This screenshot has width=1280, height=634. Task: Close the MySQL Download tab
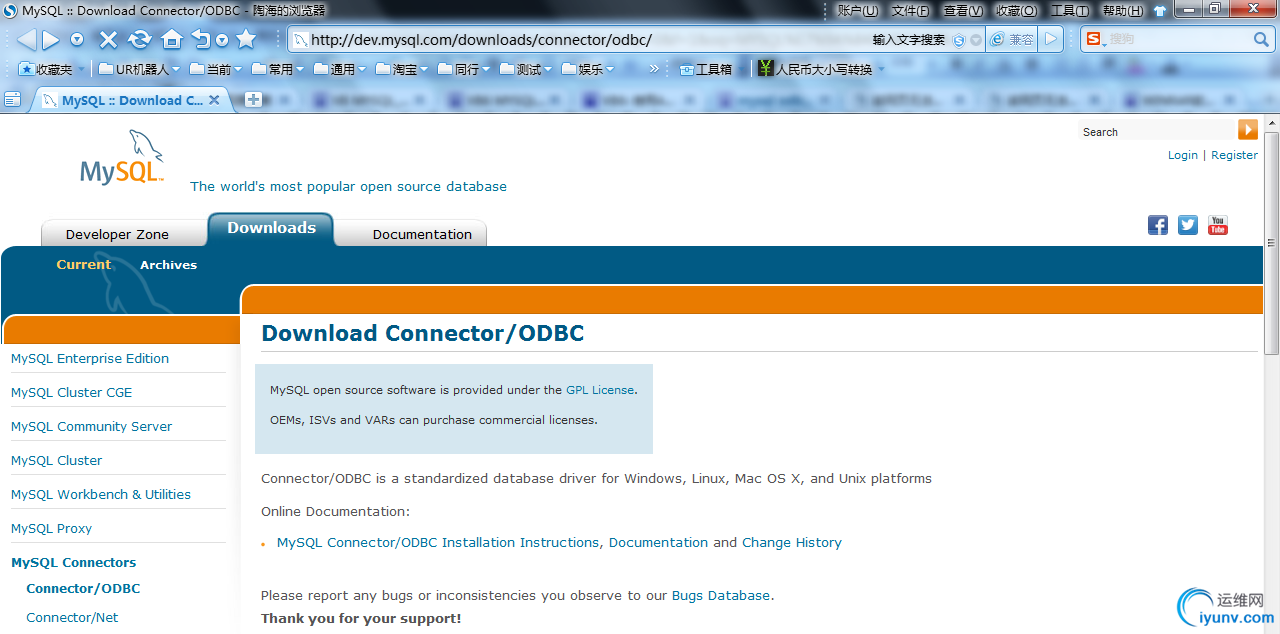tap(214, 100)
